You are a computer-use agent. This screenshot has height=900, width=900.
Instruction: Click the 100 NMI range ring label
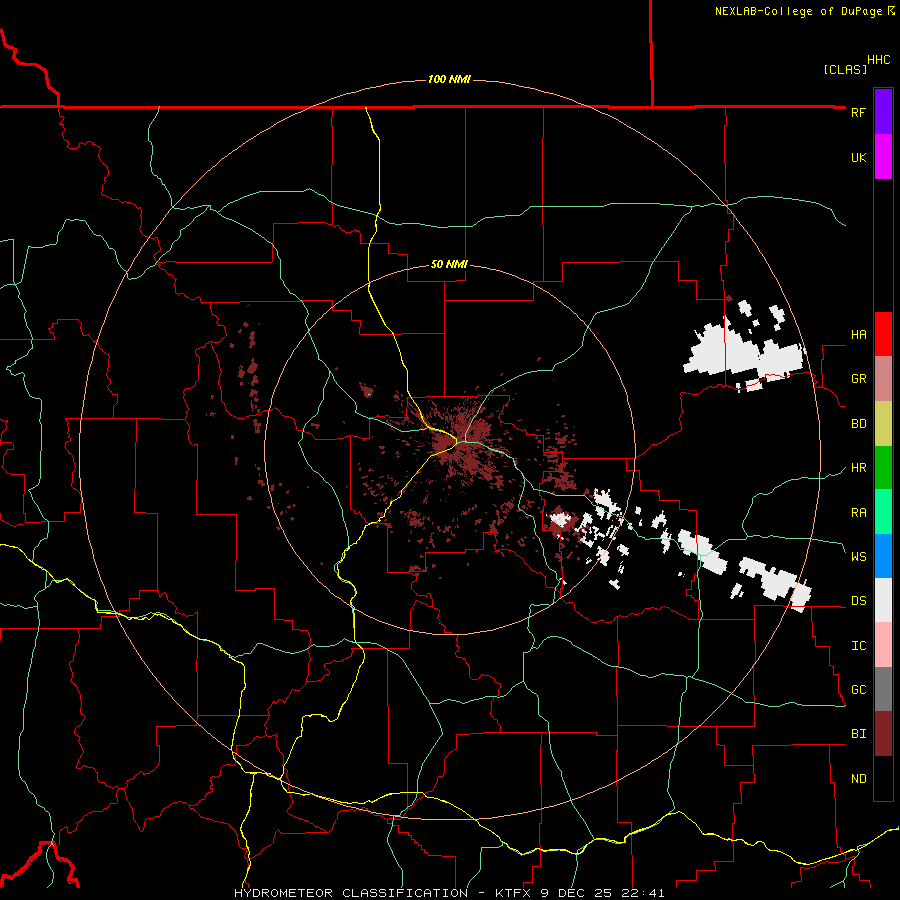tap(449, 79)
